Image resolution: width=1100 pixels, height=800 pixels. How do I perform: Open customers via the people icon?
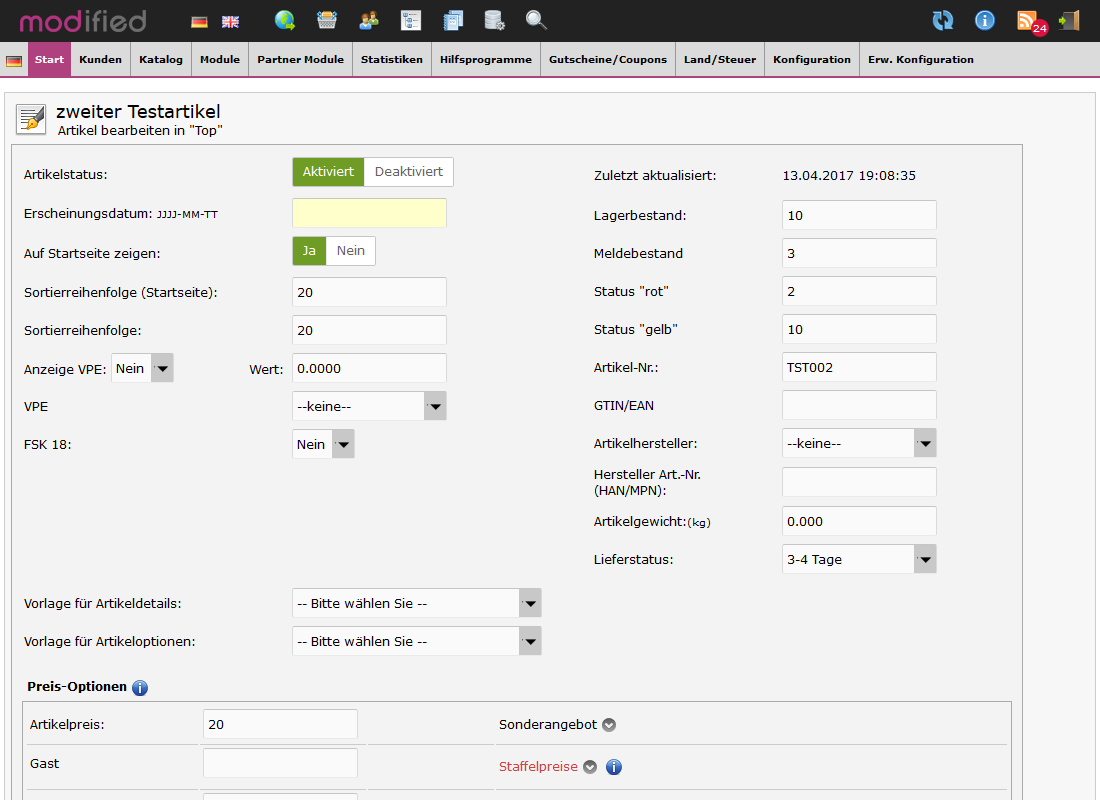(x=369, y=20)
